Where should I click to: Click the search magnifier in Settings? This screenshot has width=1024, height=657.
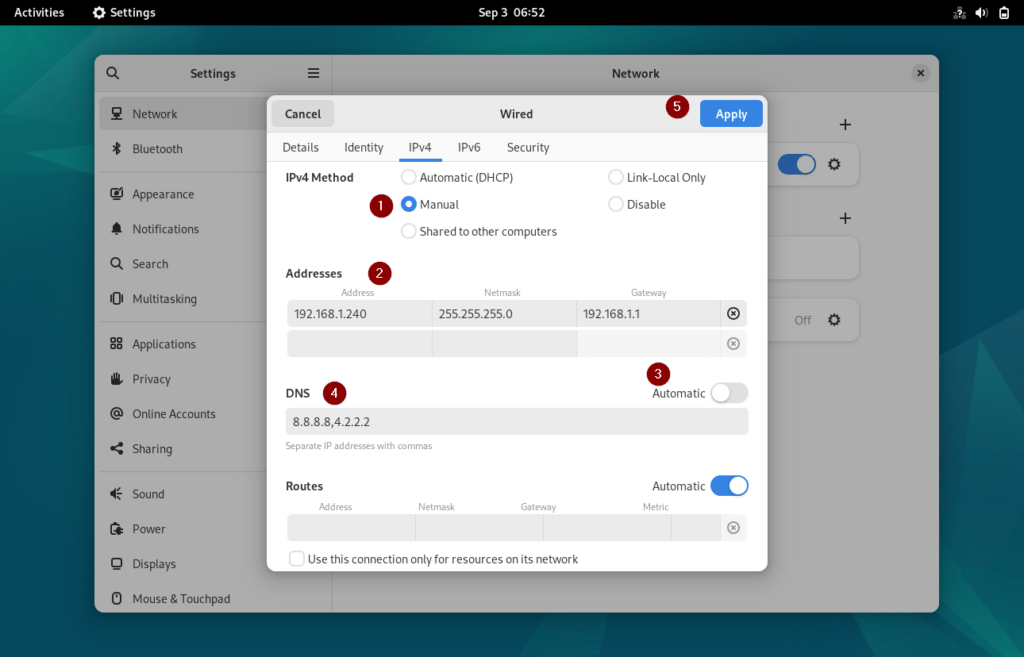pyautogui.click(x=112, y=73)
